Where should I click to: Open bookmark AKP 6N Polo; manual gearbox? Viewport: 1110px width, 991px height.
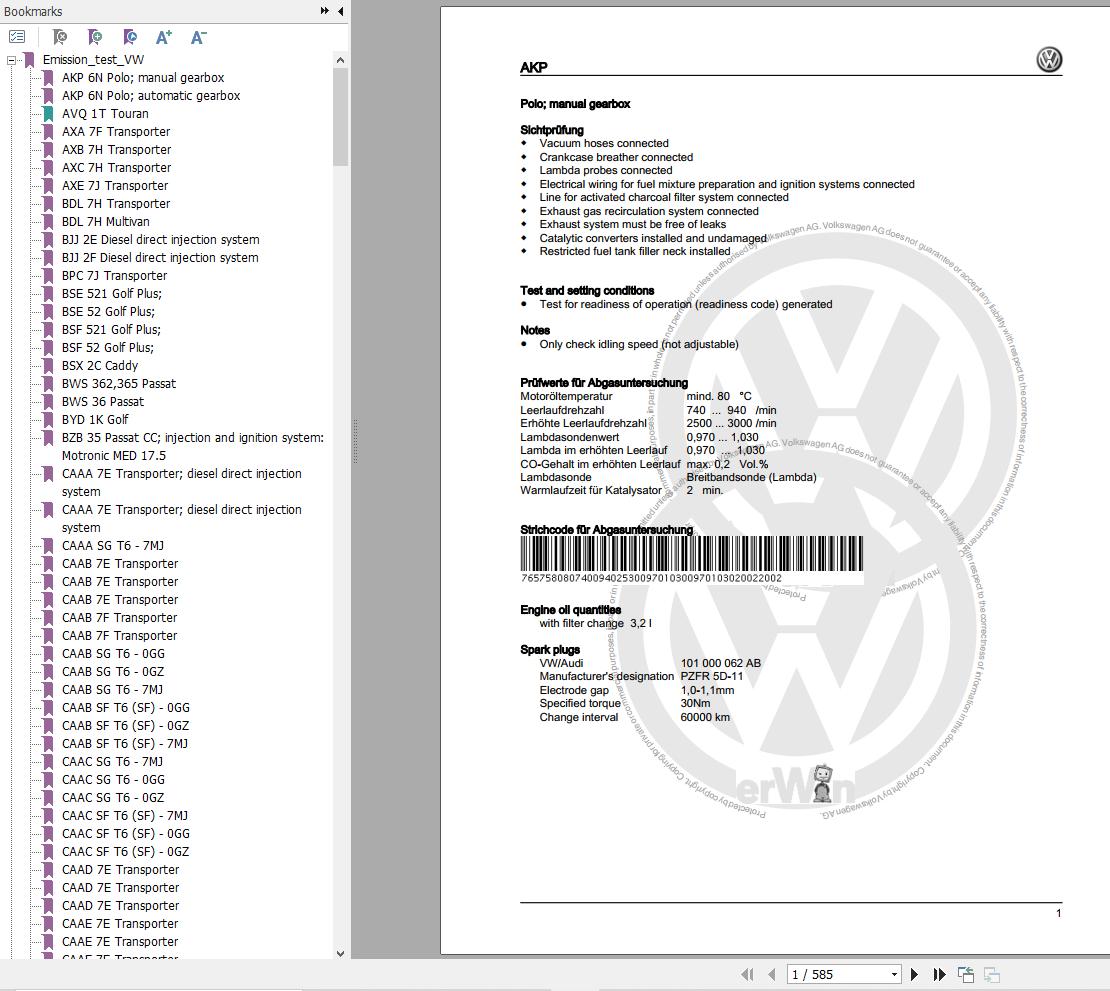(x=143, y=78)
